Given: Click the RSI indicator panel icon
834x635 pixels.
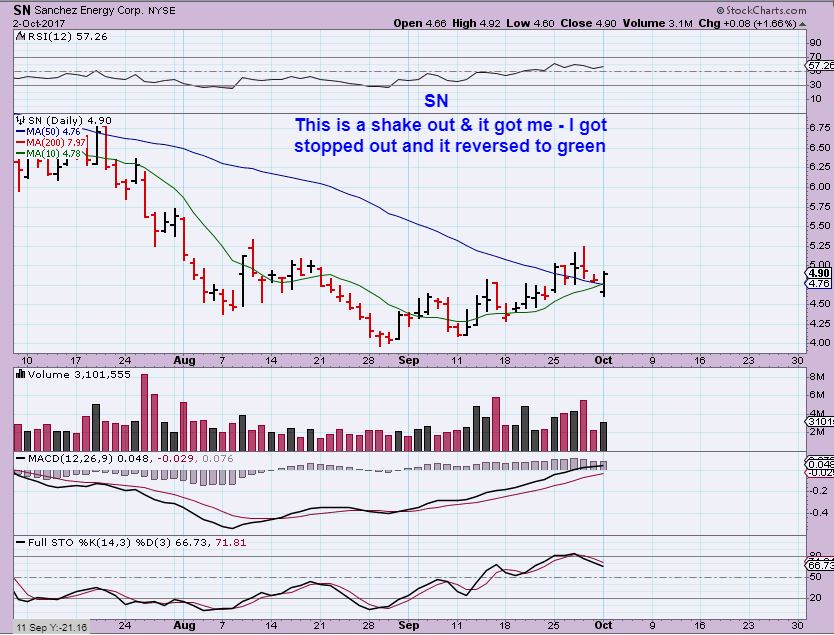Looking at the screenshot, I should pyautogui.click(x=20, y=36).
